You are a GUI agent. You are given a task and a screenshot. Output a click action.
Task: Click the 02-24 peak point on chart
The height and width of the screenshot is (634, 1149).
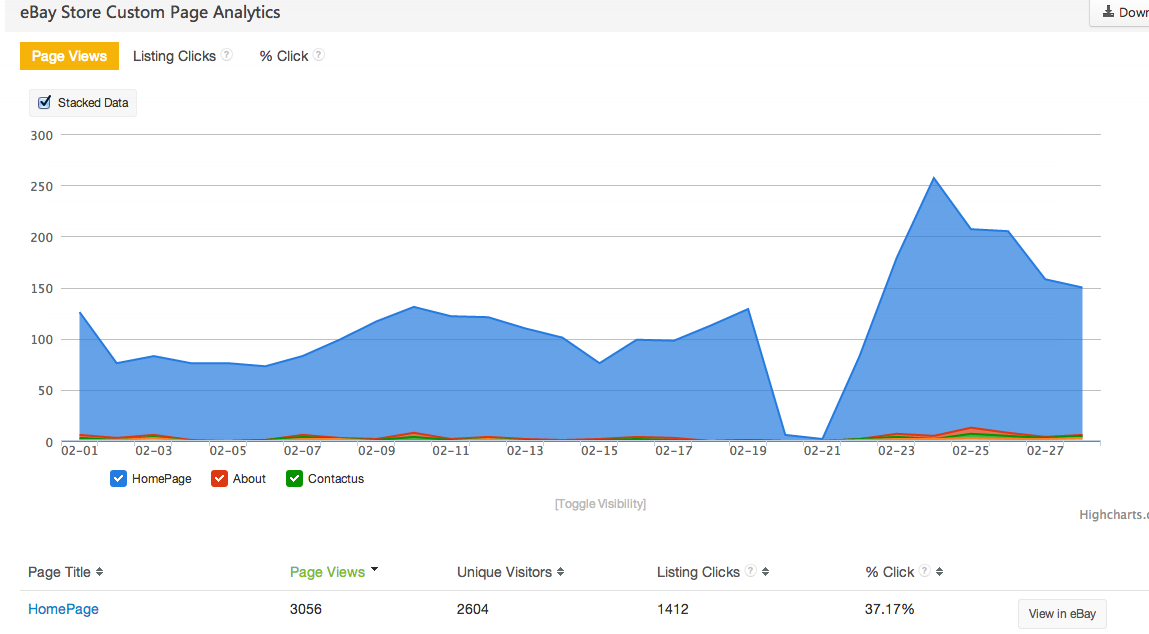(934, 177)
